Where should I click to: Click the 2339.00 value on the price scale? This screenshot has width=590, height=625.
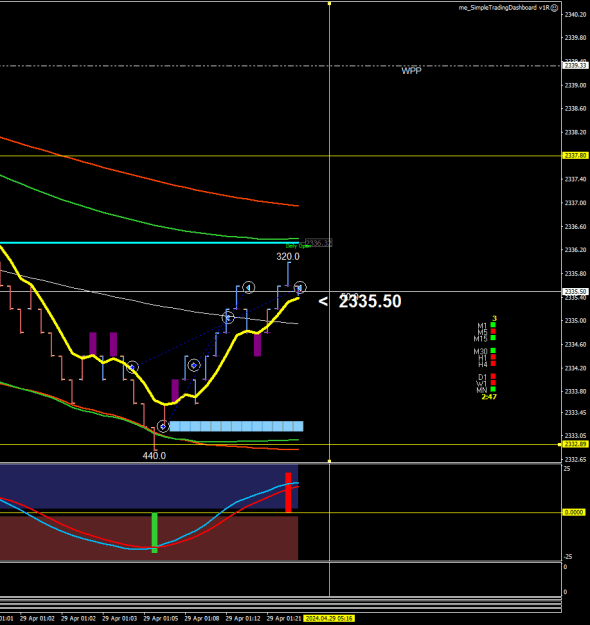tap(575, 85)
